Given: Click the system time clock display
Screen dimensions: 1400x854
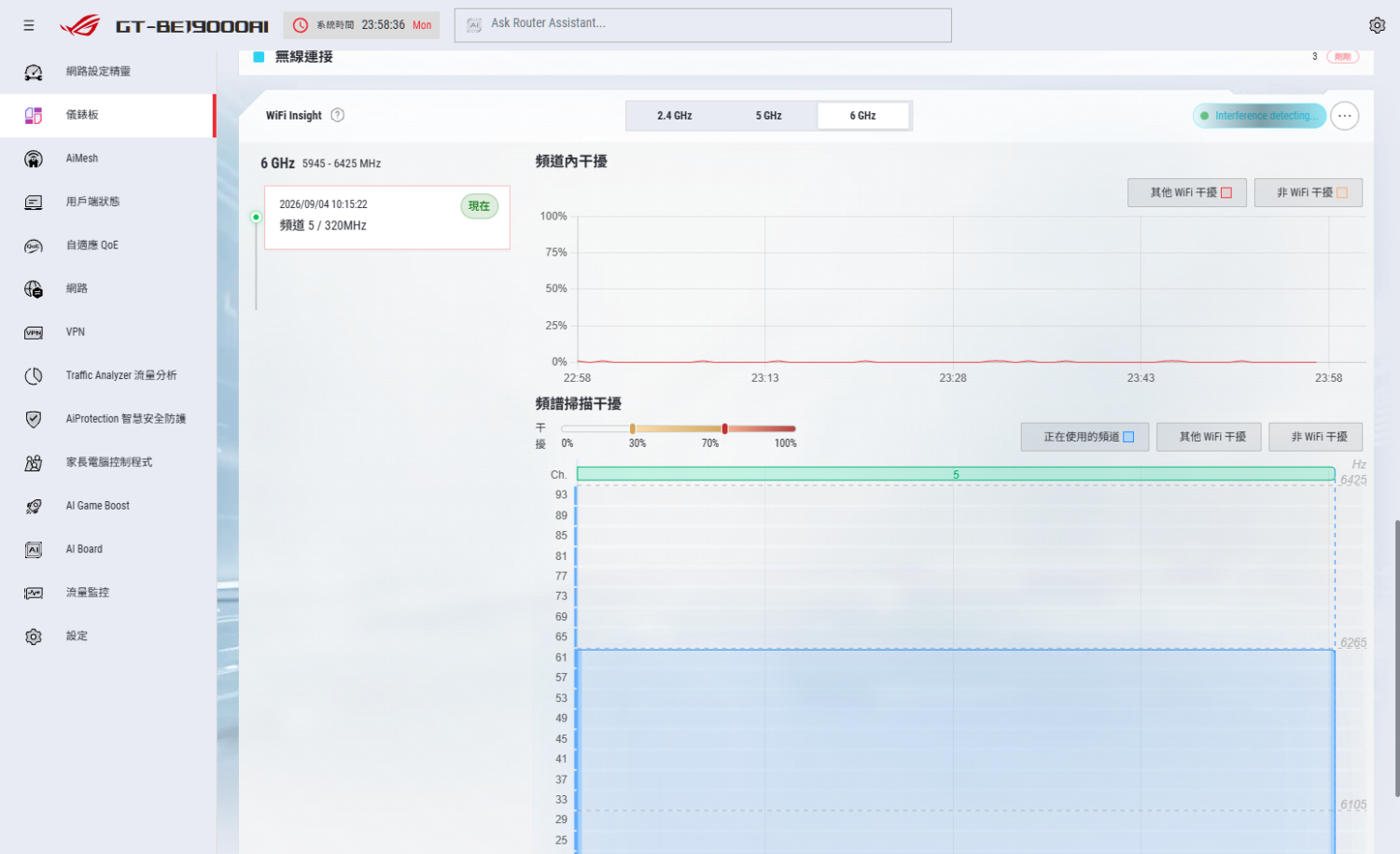Looking at the screenshot, I should point(361,25).
